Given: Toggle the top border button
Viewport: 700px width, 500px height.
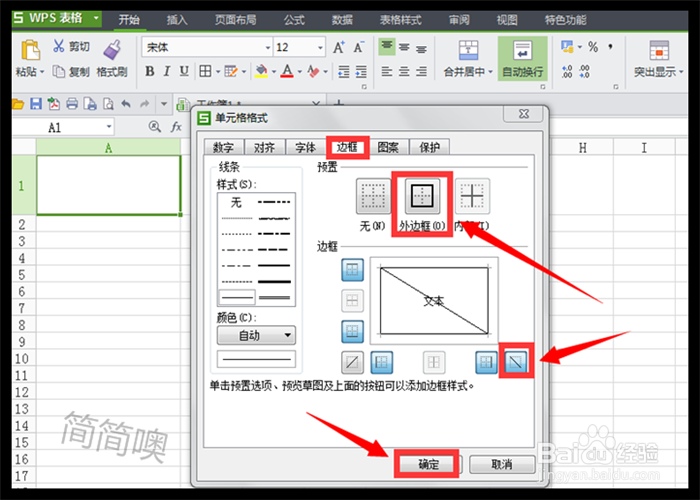Looking at the screenshot, I should [x=352, y=270].
